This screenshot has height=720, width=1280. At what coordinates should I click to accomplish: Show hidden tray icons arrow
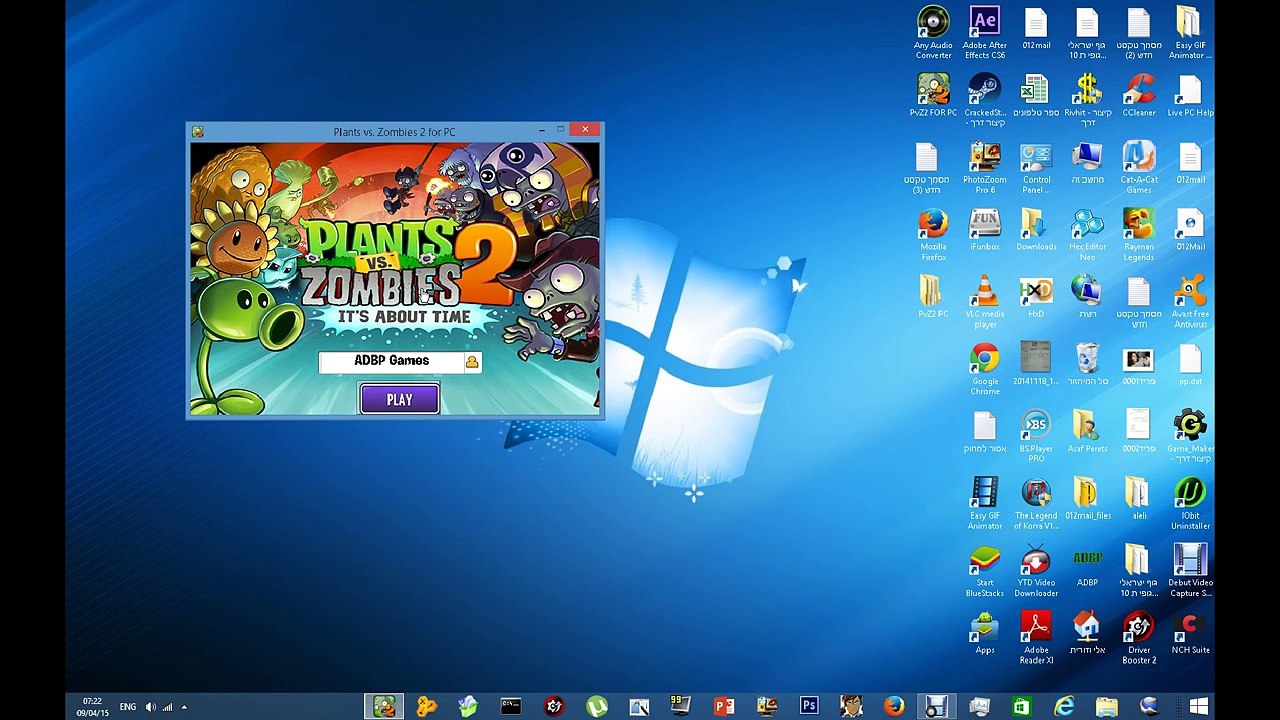pos(184,707)
